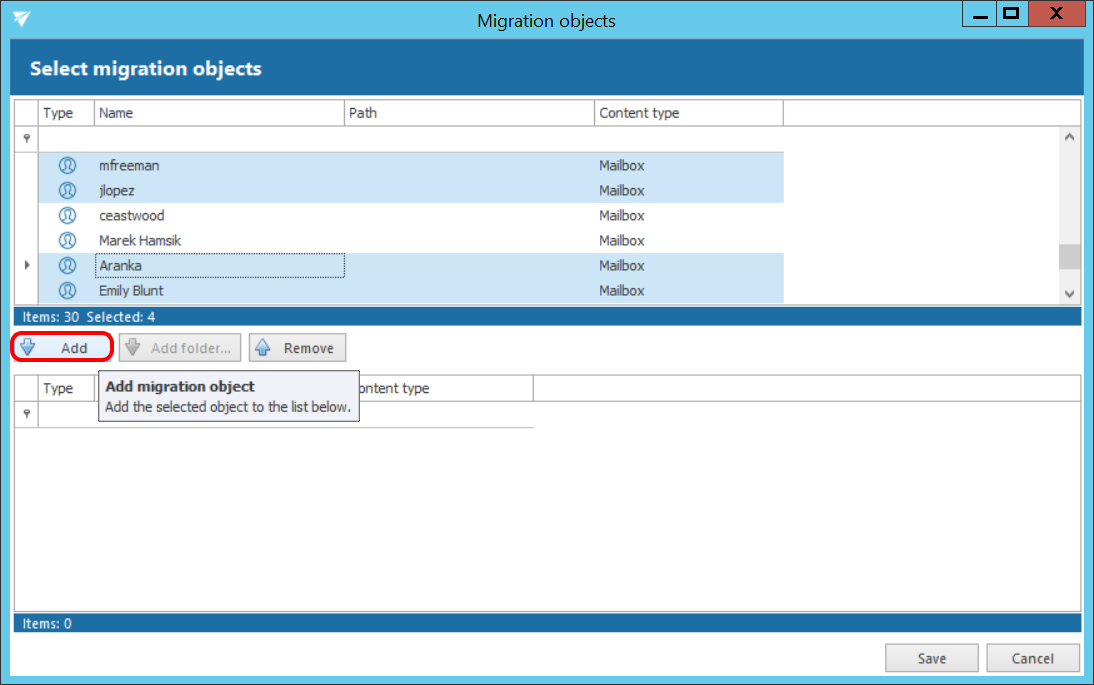The image size is (1094, 685).
Task: Cancel the migration objects dialog
Action: click(x=1032, y=658)
